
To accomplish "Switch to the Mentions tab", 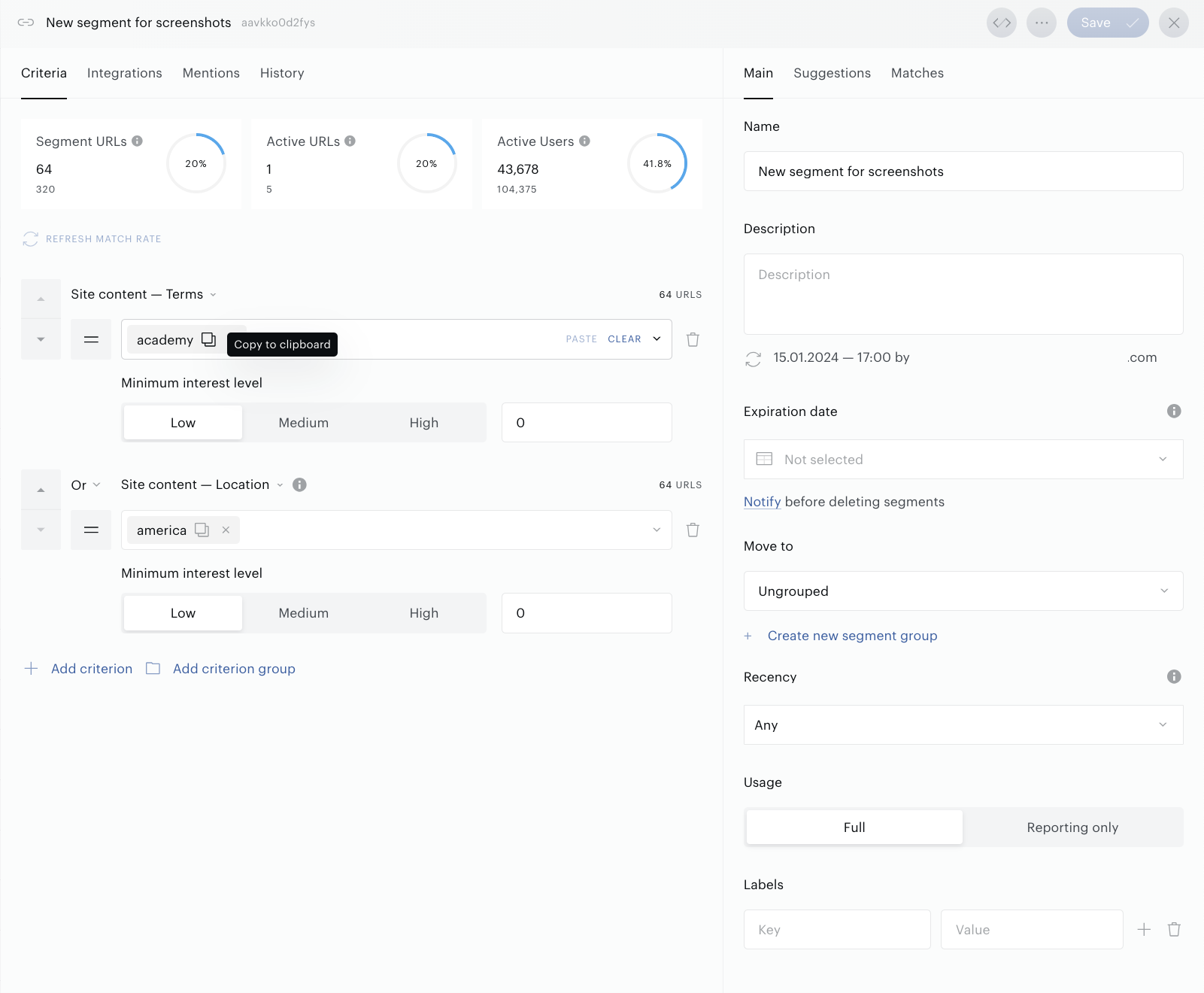I will click(211, 73).
